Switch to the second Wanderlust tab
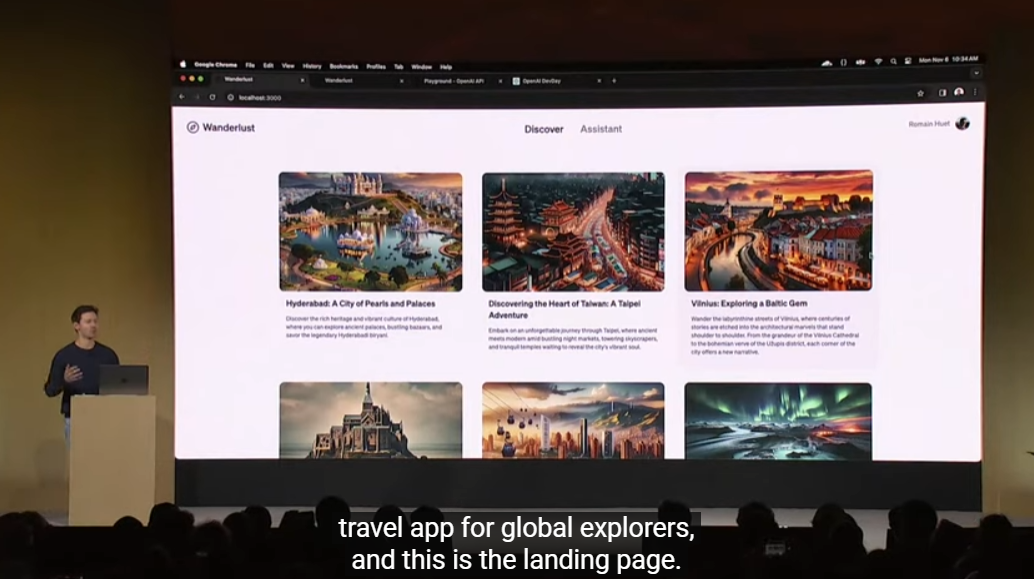 (359, 80)
